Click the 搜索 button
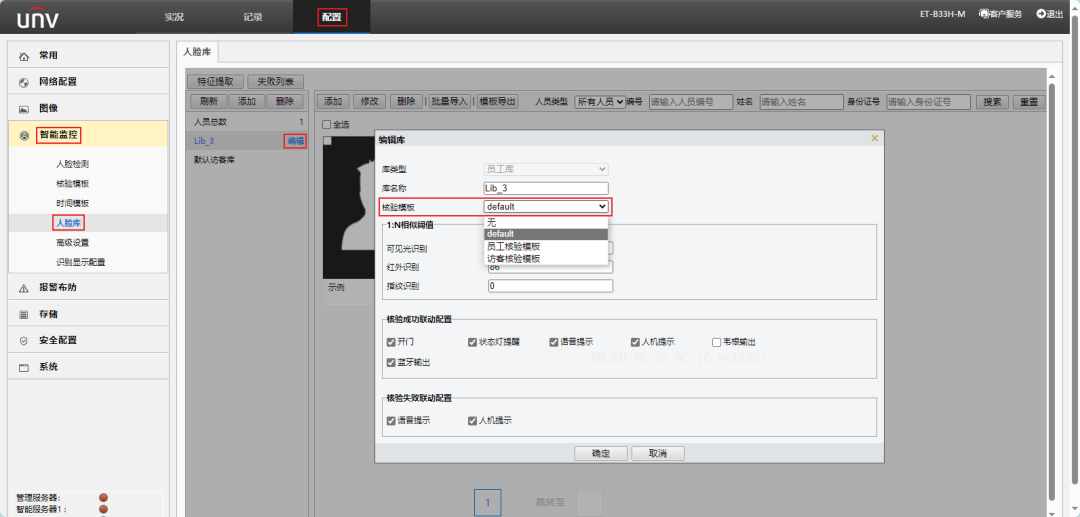The width and height of the screenshot is (1080, 517). point(993,102)
